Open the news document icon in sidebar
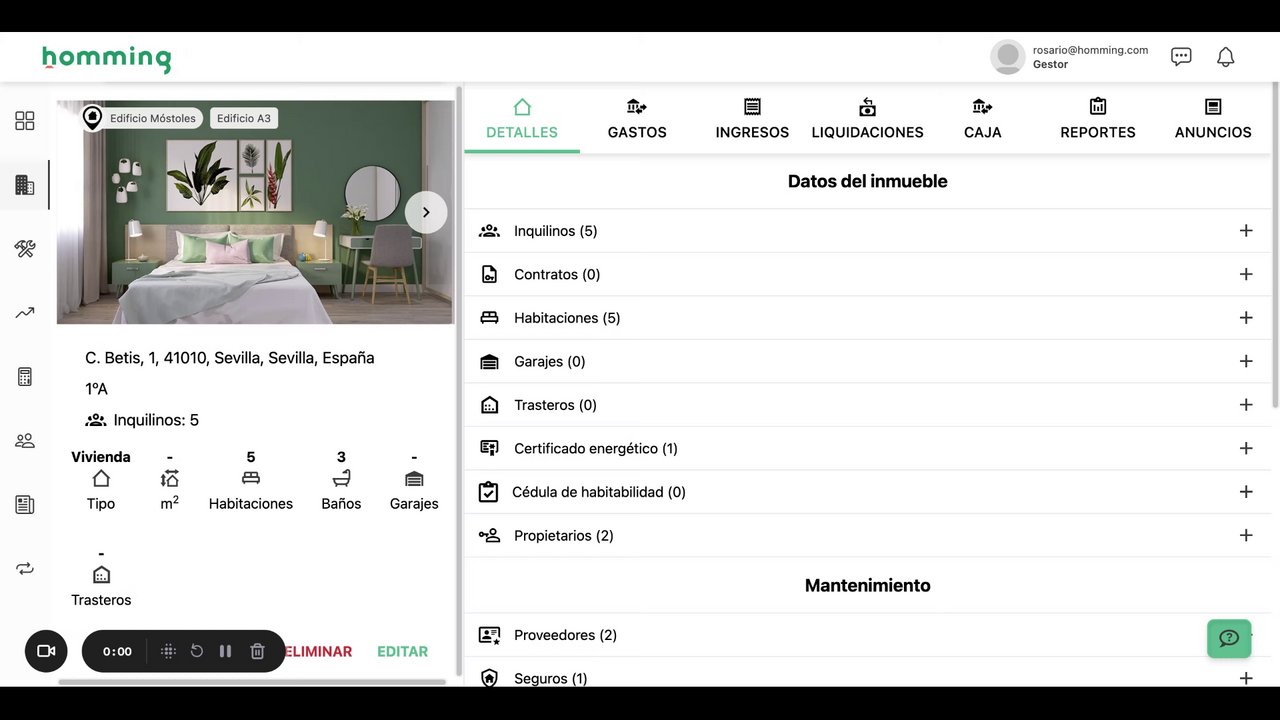1280x720 pixels. (25, 505)
